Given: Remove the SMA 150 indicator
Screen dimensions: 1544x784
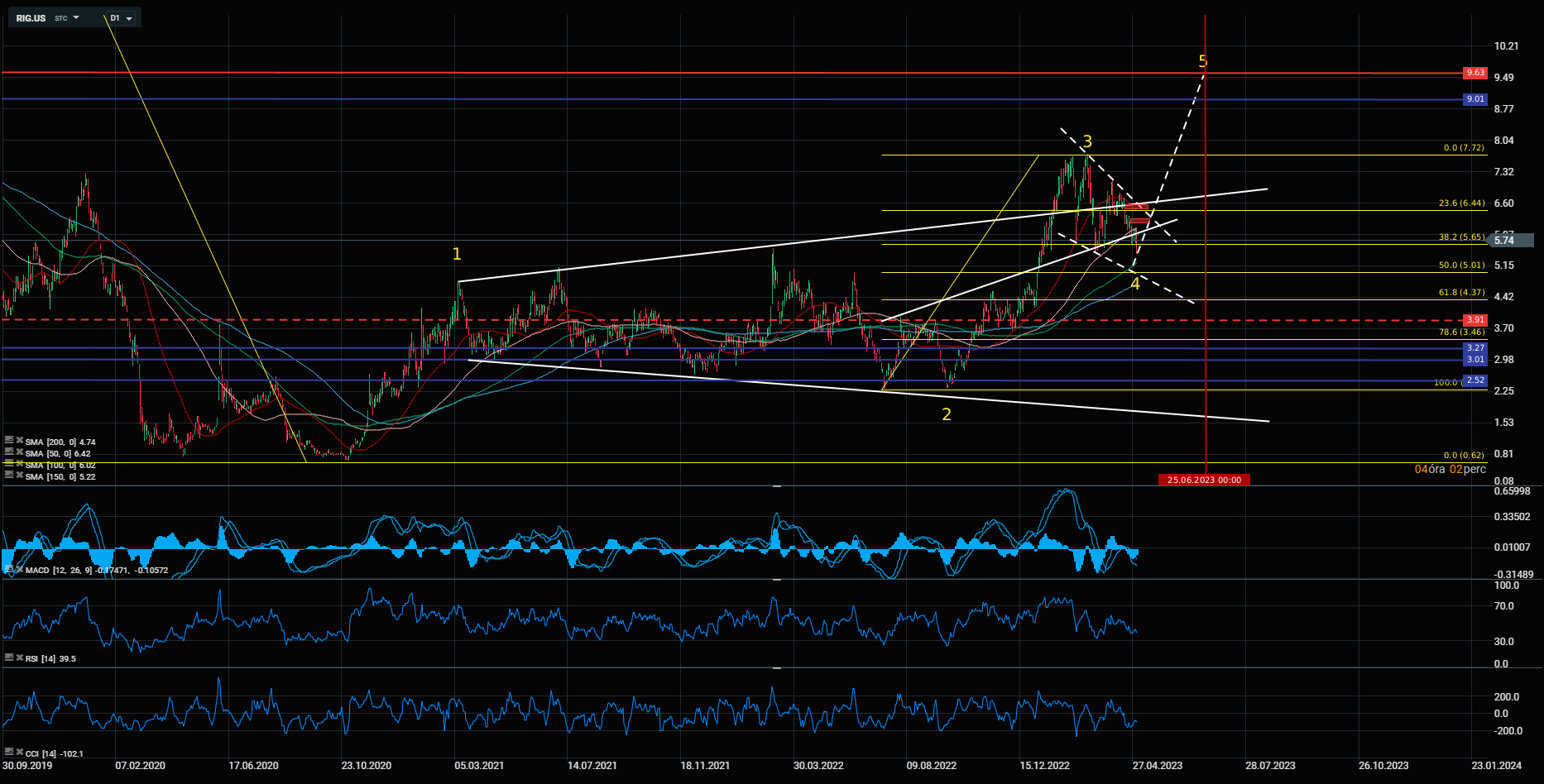Looking at the screenshot, I should point(19,476).
